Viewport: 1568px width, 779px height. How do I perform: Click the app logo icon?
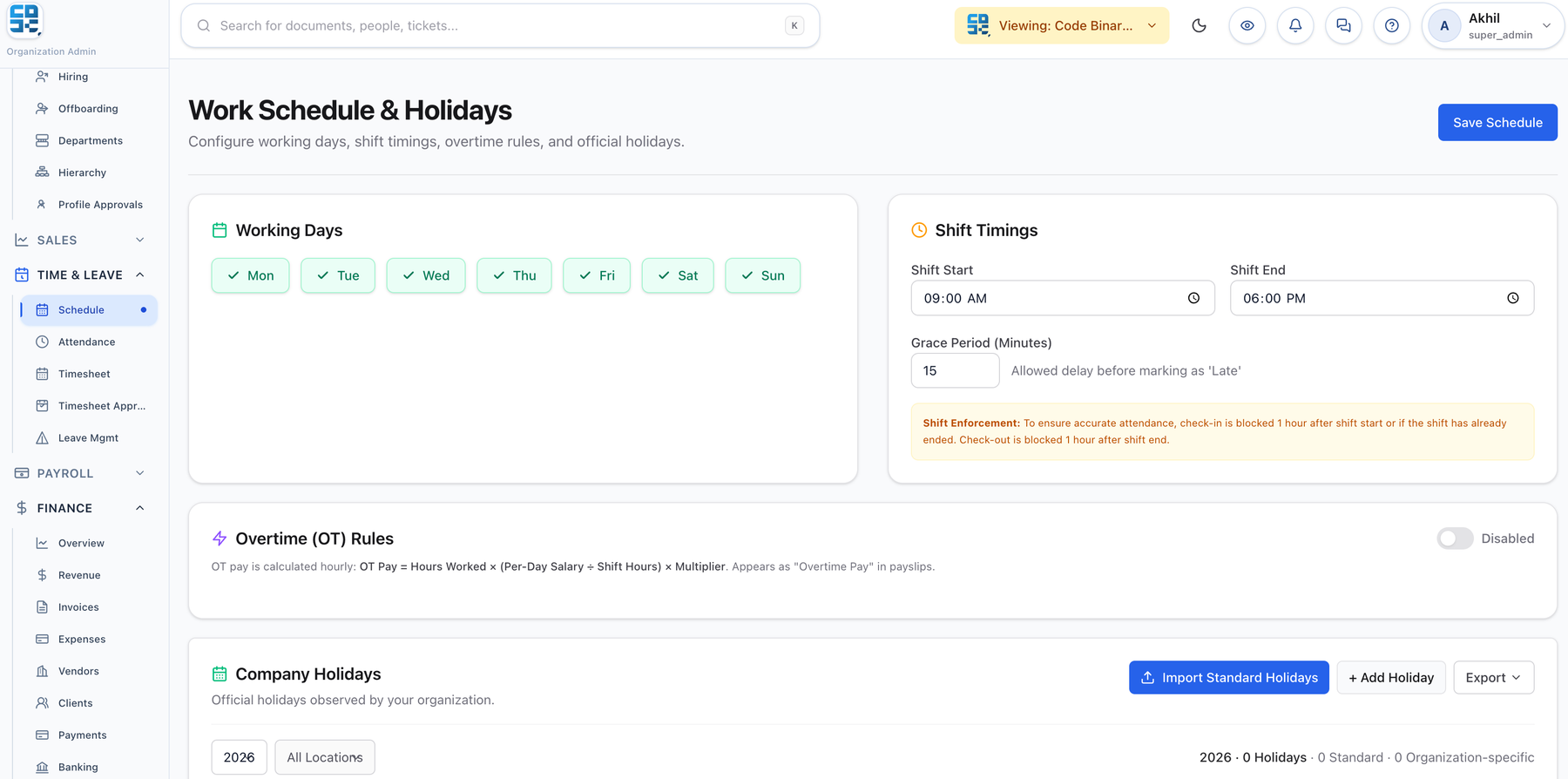pyautogui.click(x=24, y=20)
